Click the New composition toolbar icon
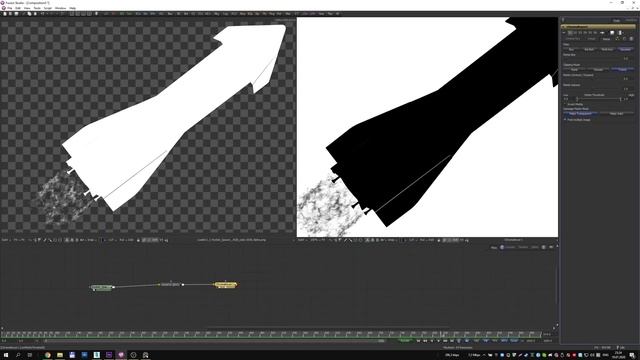The width and height of the screenshot is (640, 360). pos(5,13)
